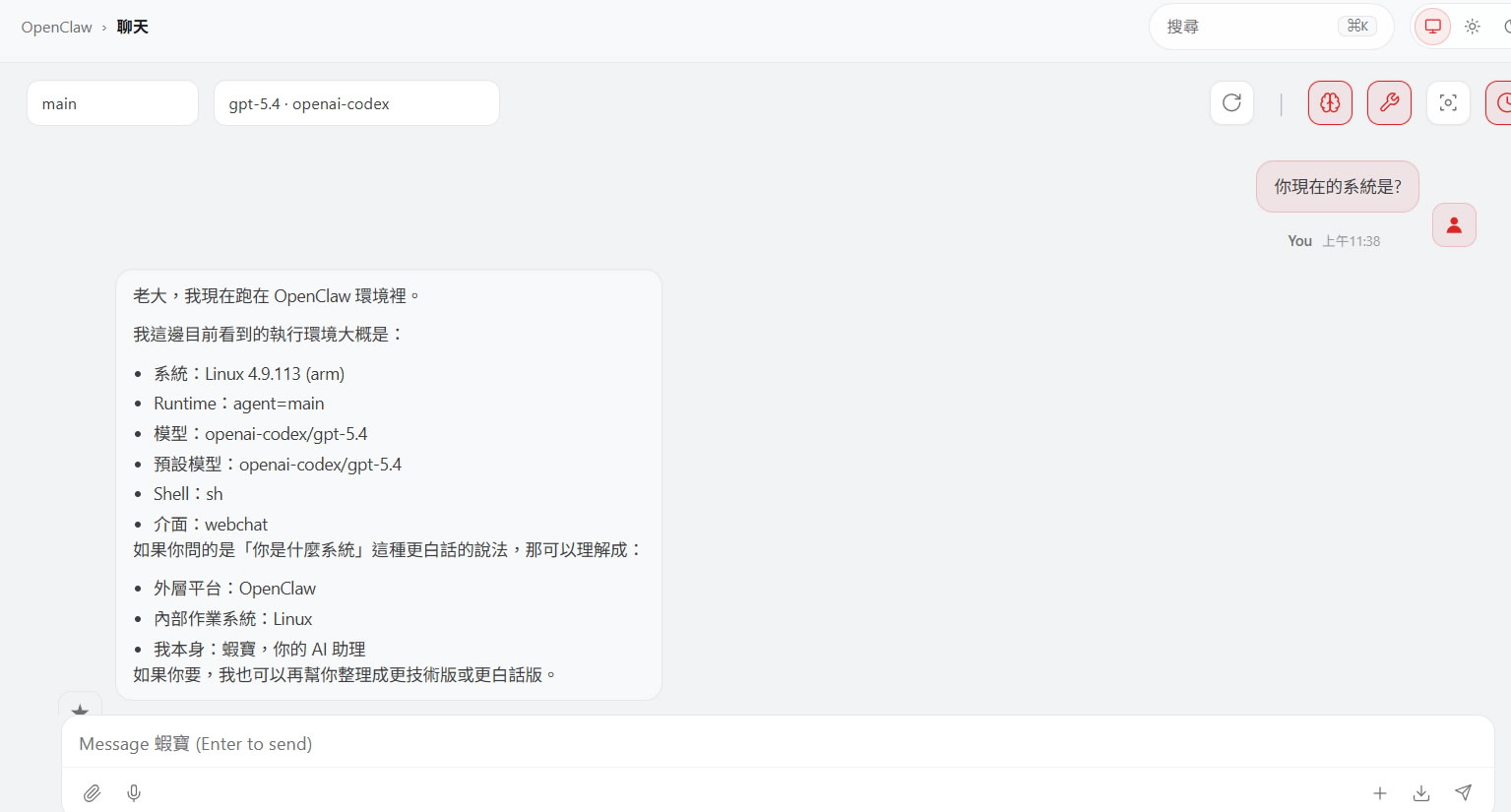The width and height of the screenshot is (1511, 812).
Task: Open the main session dropdown
Action: tap(112, 103)
